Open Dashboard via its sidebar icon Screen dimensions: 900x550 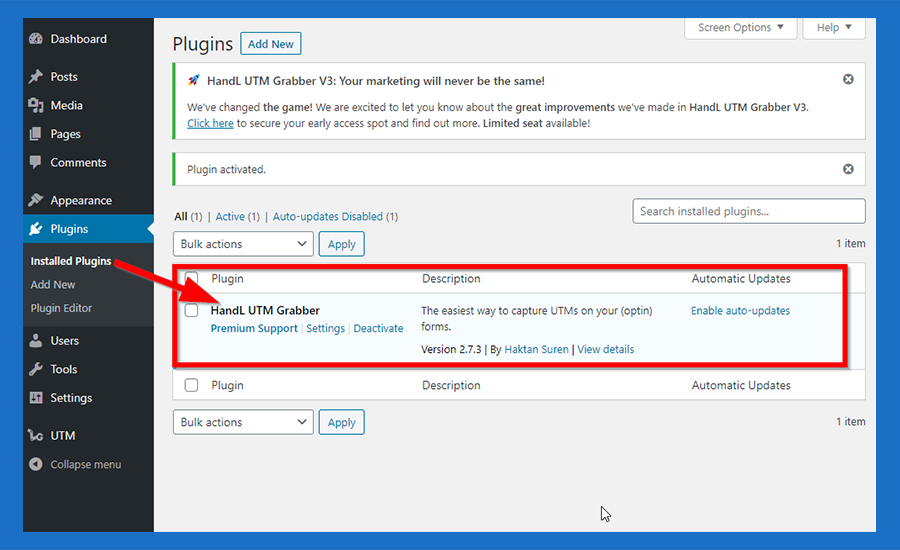tap(36, 39)
